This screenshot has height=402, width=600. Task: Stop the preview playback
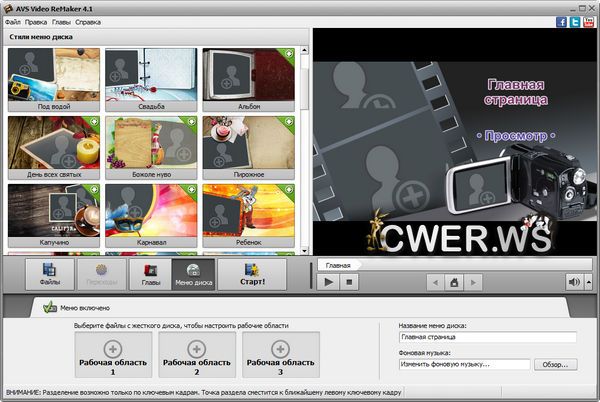pyautogui.click(x=349, y=283)
